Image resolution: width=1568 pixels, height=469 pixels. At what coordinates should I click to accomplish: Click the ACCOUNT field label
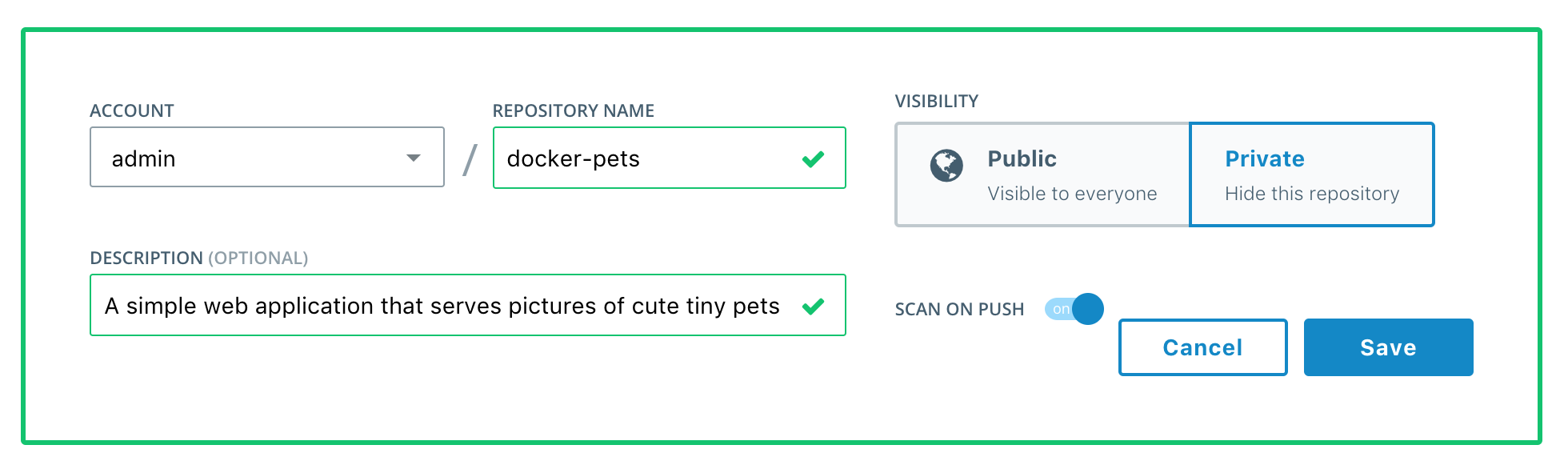pyautogui.click(x=132, y=110)
